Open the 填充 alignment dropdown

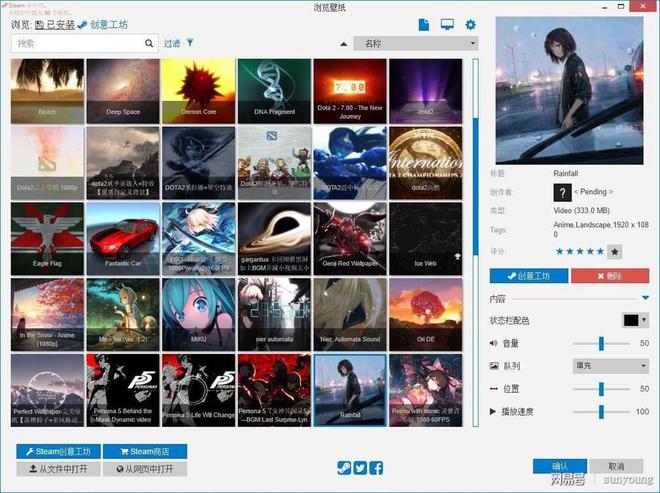611,365
